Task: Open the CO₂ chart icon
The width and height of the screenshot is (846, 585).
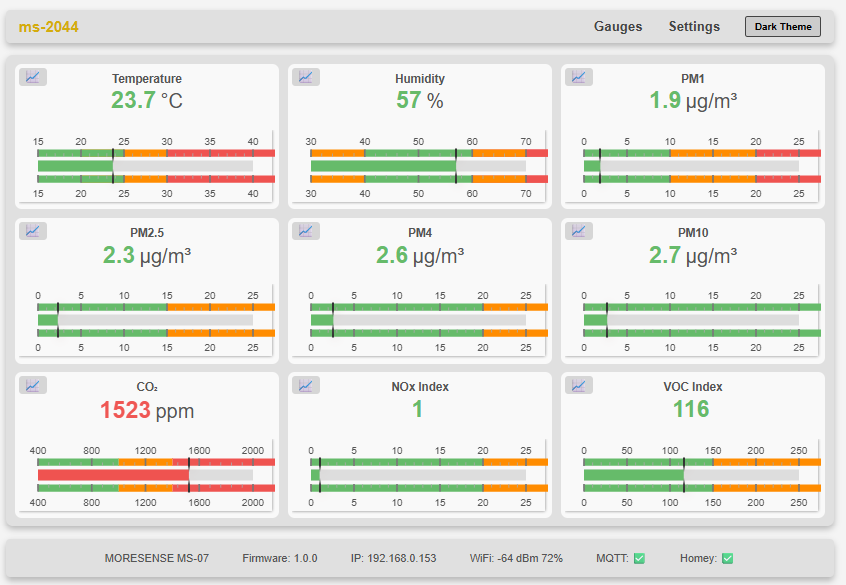Action: pyautogui.click(x=33, y=385)
